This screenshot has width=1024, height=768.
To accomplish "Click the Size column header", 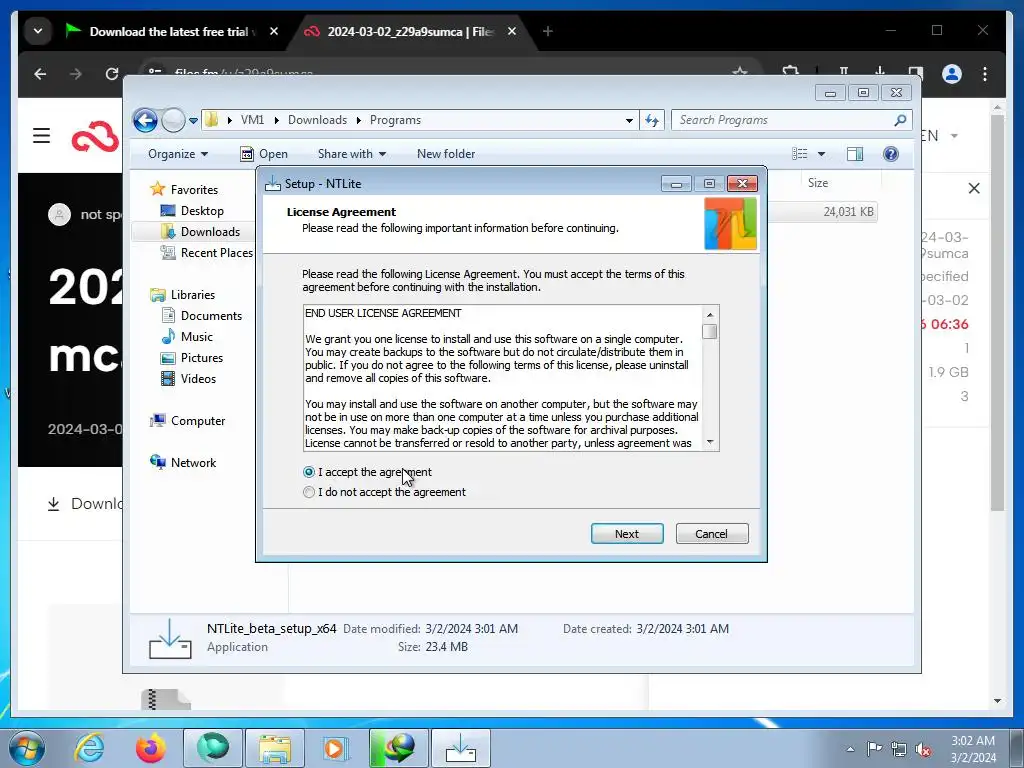I will [x=818, y=183].
